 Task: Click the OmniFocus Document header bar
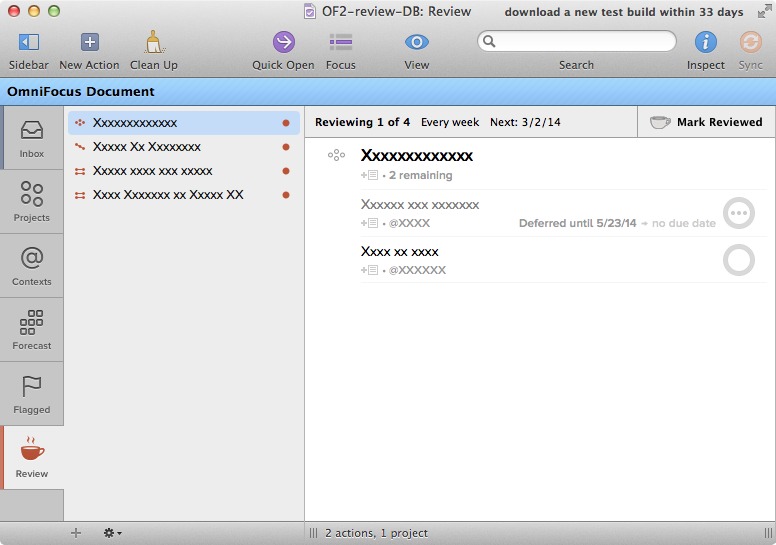(388, 92)
